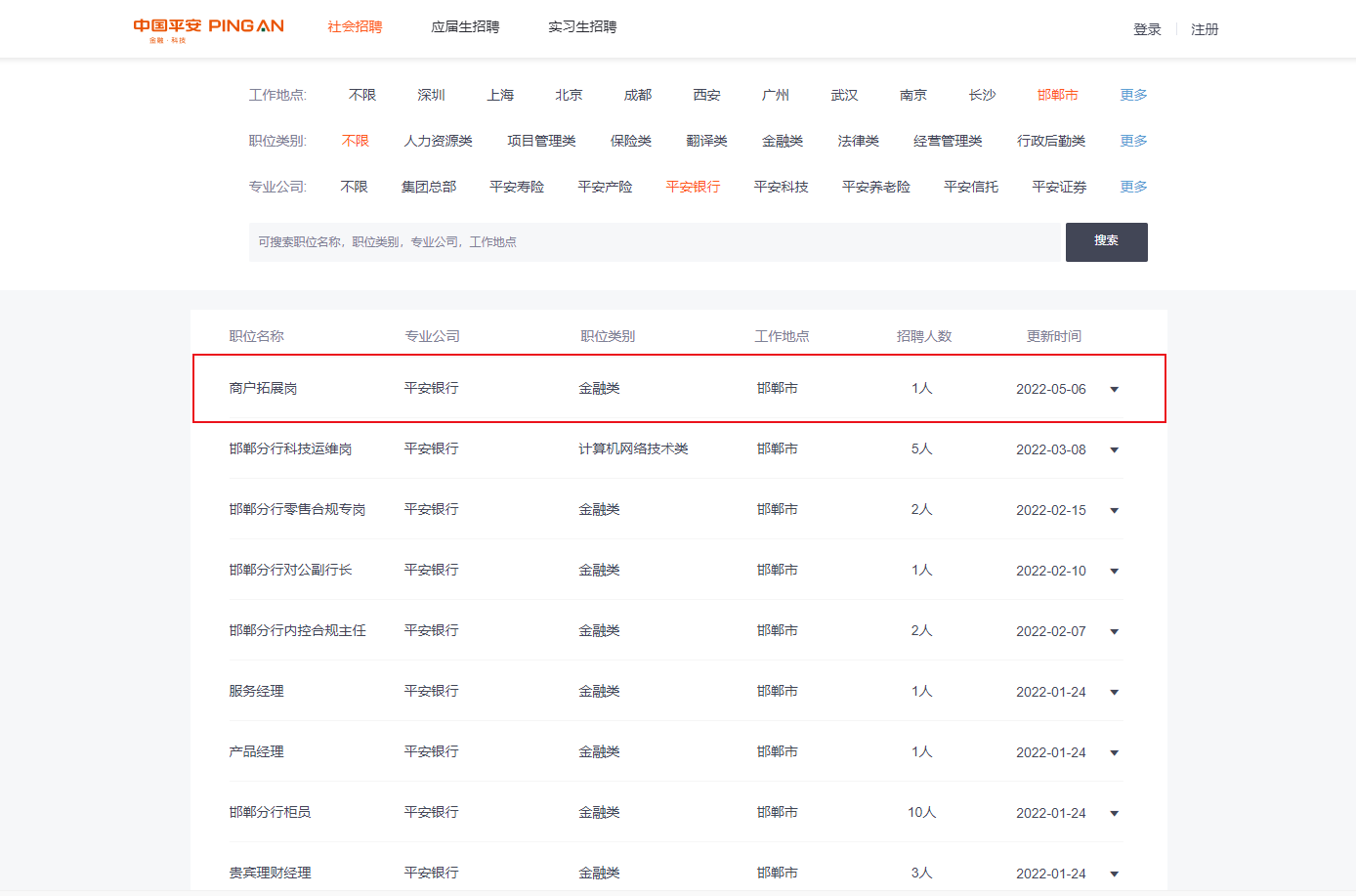Expand the 邯郸分行零售合规专岗 row arrow
Screen dimensions: 1356x896
click(1114, 511)
